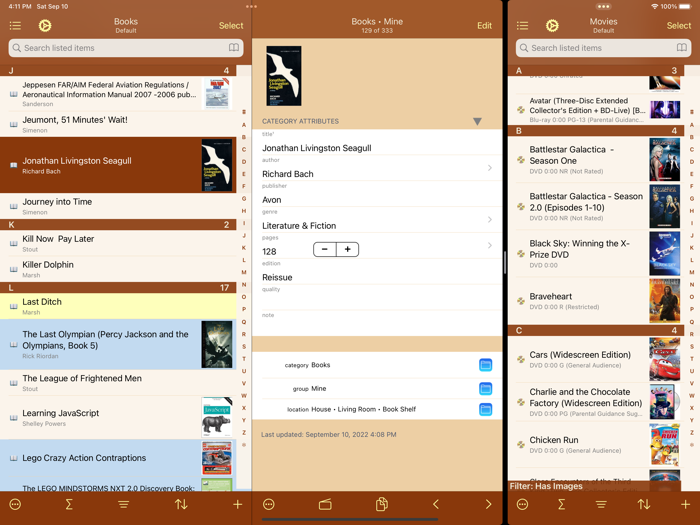
Task: Tap the folder move icon in detail toolbar
Action: click(x=325, y=504)
